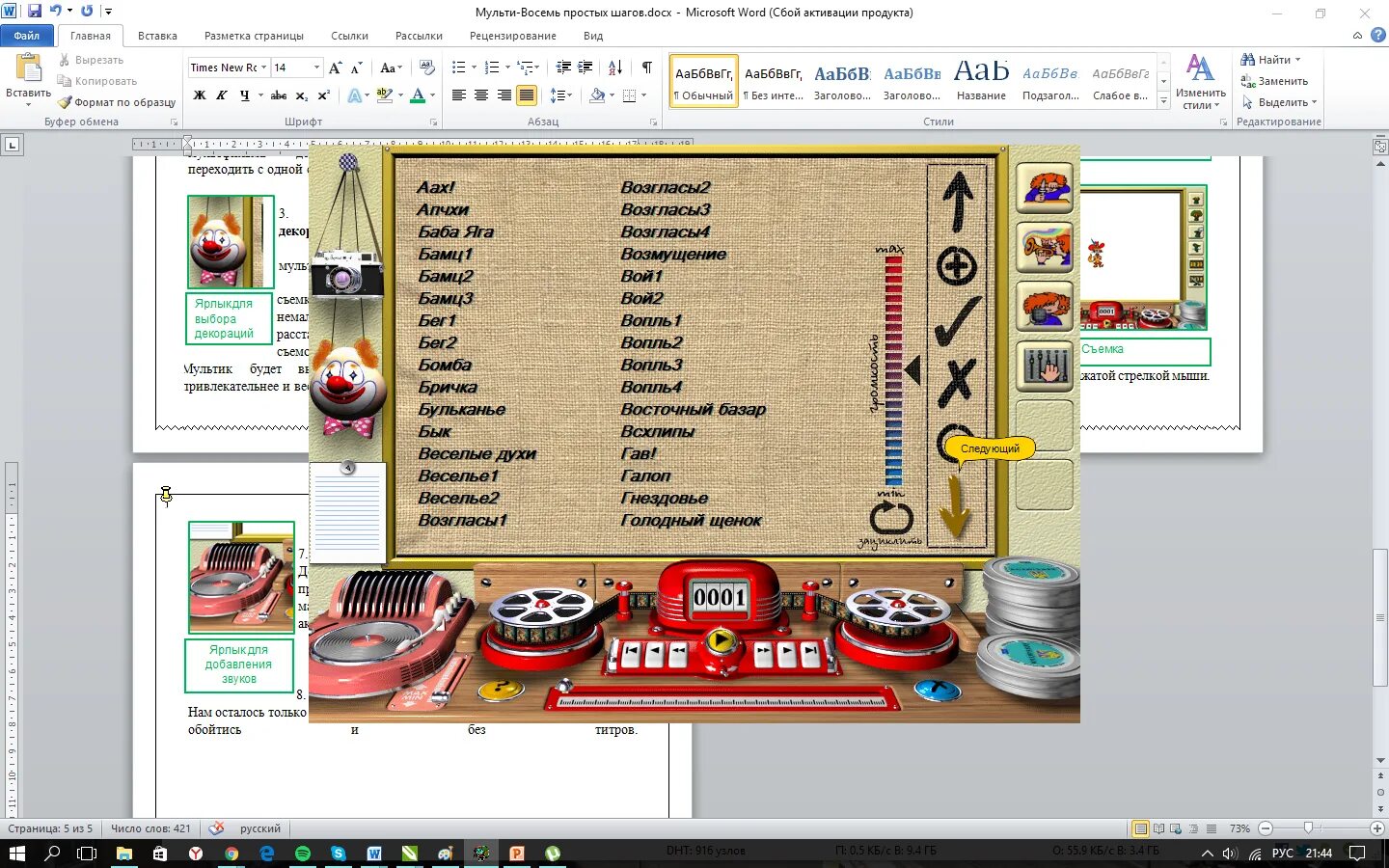The width and height of the screenshot is (1389, 868).
Task: Open the font size 14 dropdown
Action: pos(316,68)
